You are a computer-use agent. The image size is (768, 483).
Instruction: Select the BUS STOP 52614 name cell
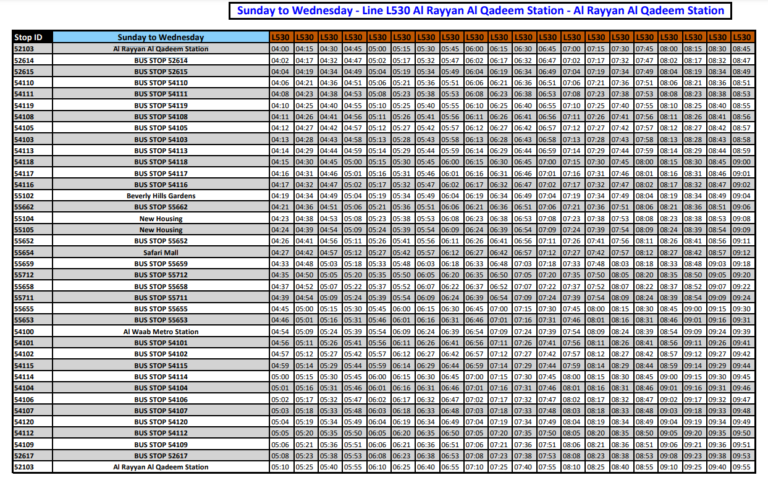[161, 60]
